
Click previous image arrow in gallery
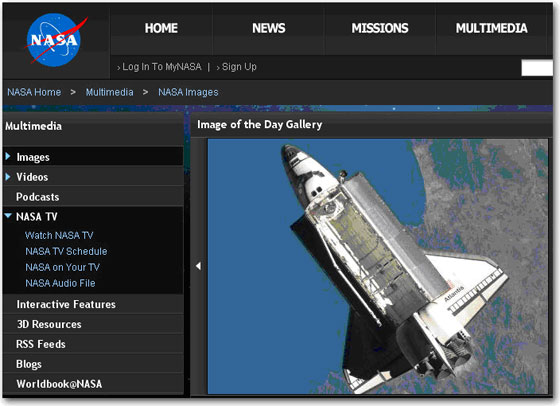pos(199,266)
